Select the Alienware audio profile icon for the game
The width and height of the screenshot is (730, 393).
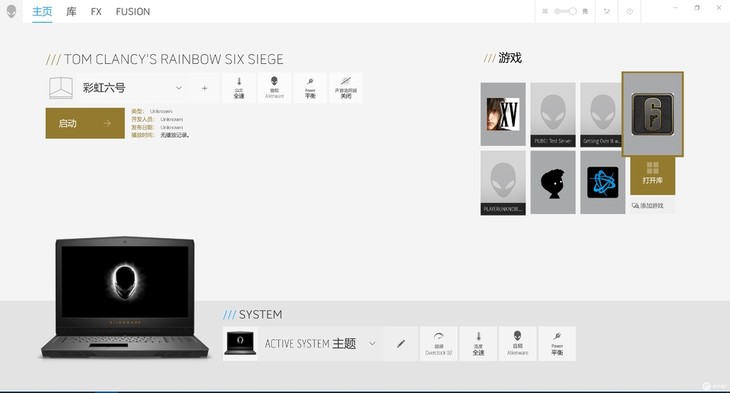point(274,88)
